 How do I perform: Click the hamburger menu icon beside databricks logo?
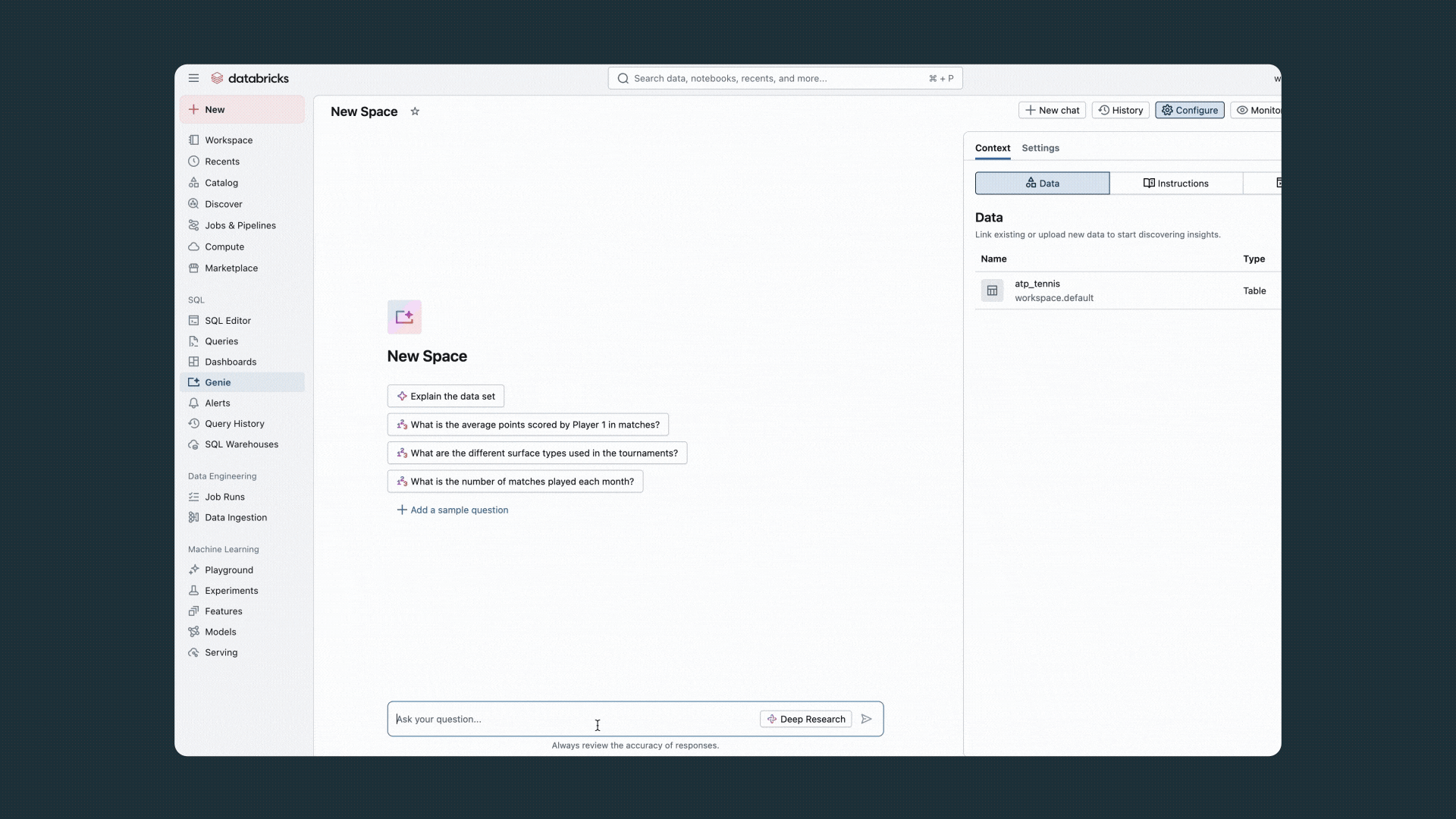tap(193, 78)
